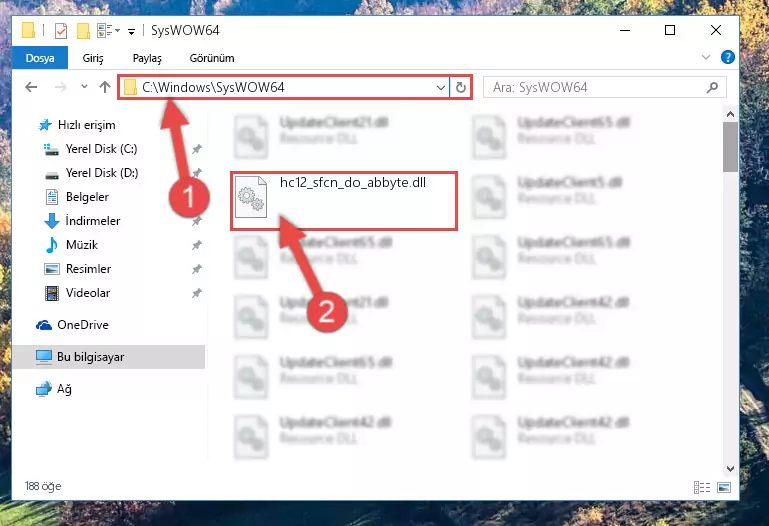This screenshot has height=526, width=769.
Task: Open the Dosya ribbon tab
Action: (40, 58)
